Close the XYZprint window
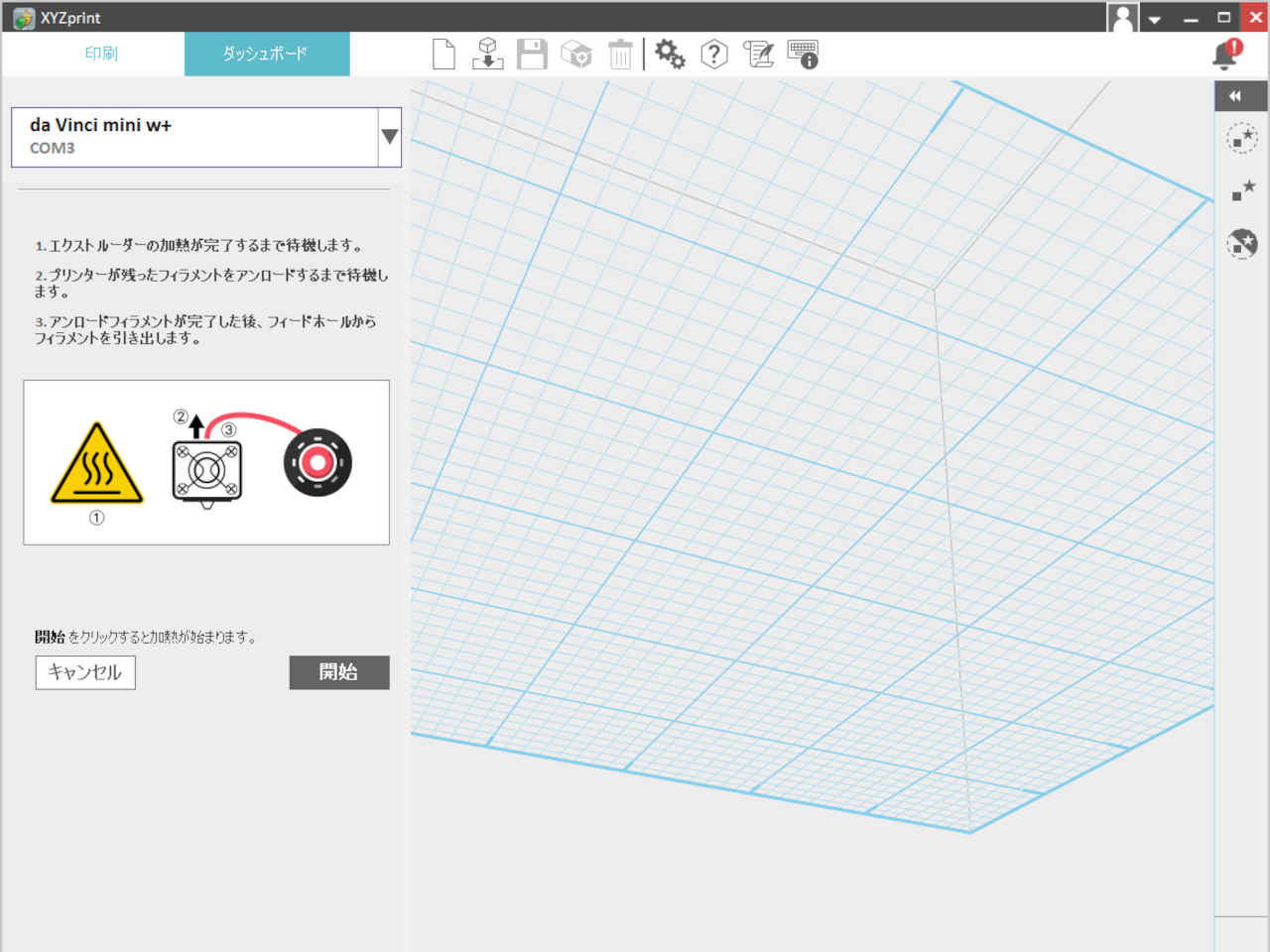The image size is (1270, 952). coord(1255,18)
